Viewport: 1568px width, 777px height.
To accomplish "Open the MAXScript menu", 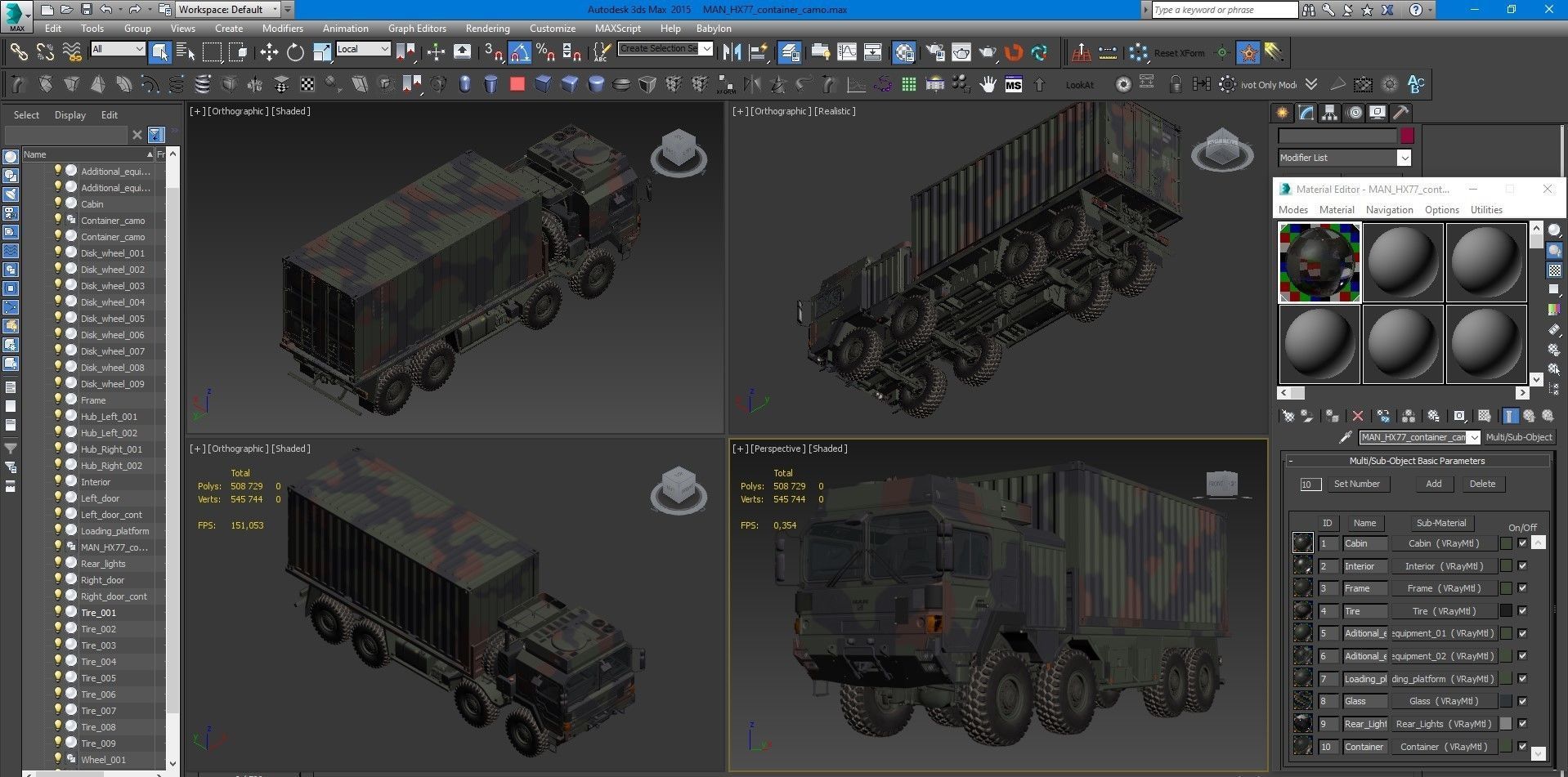I will [x=618, y=29].
